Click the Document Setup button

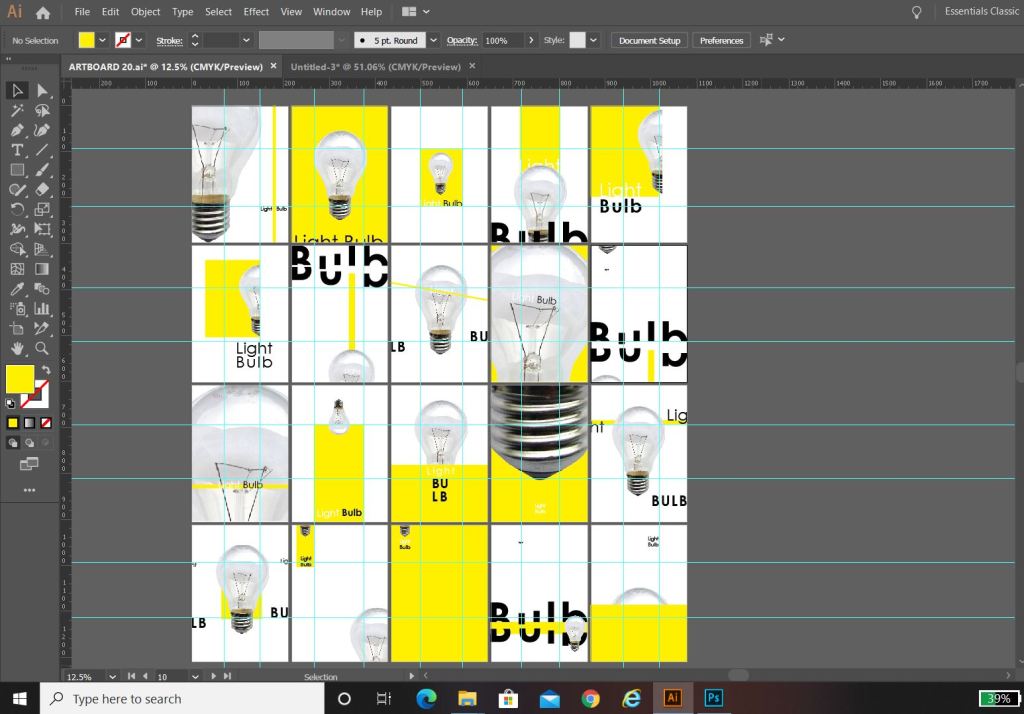(649, 40)
